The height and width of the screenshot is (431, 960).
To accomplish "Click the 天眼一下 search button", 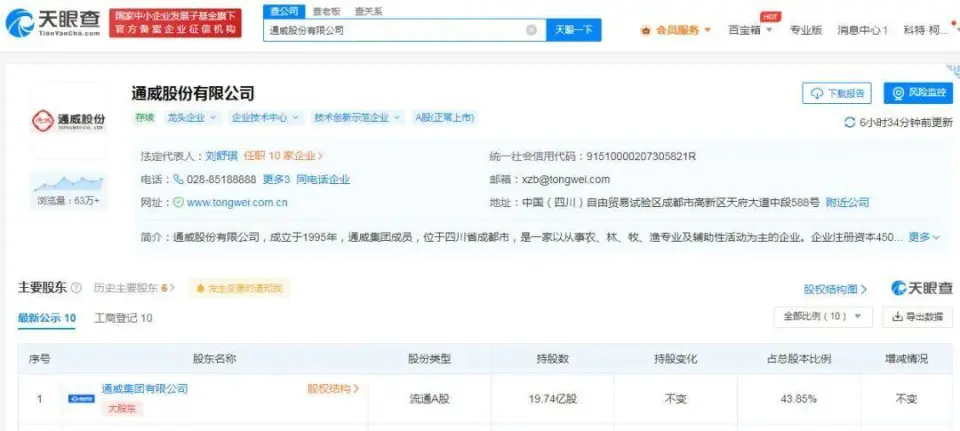I will click(573, 30).
